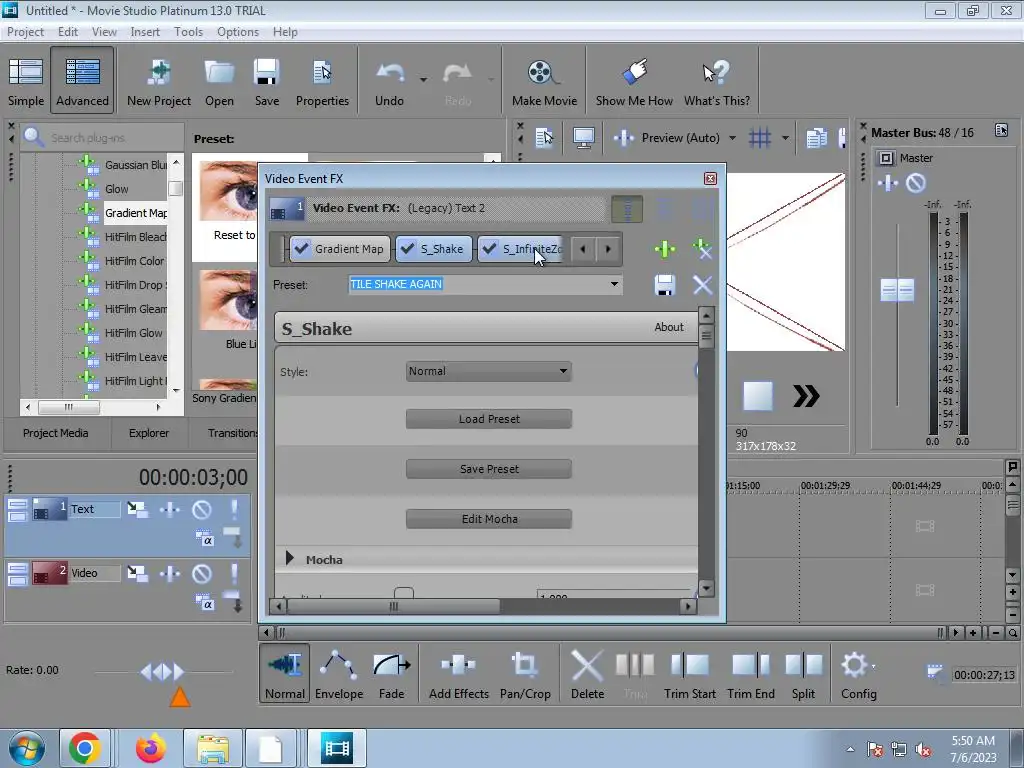This screenshot has width=1024, height=768.
Task: Select the Fade tool
Action: coord(391,674)
